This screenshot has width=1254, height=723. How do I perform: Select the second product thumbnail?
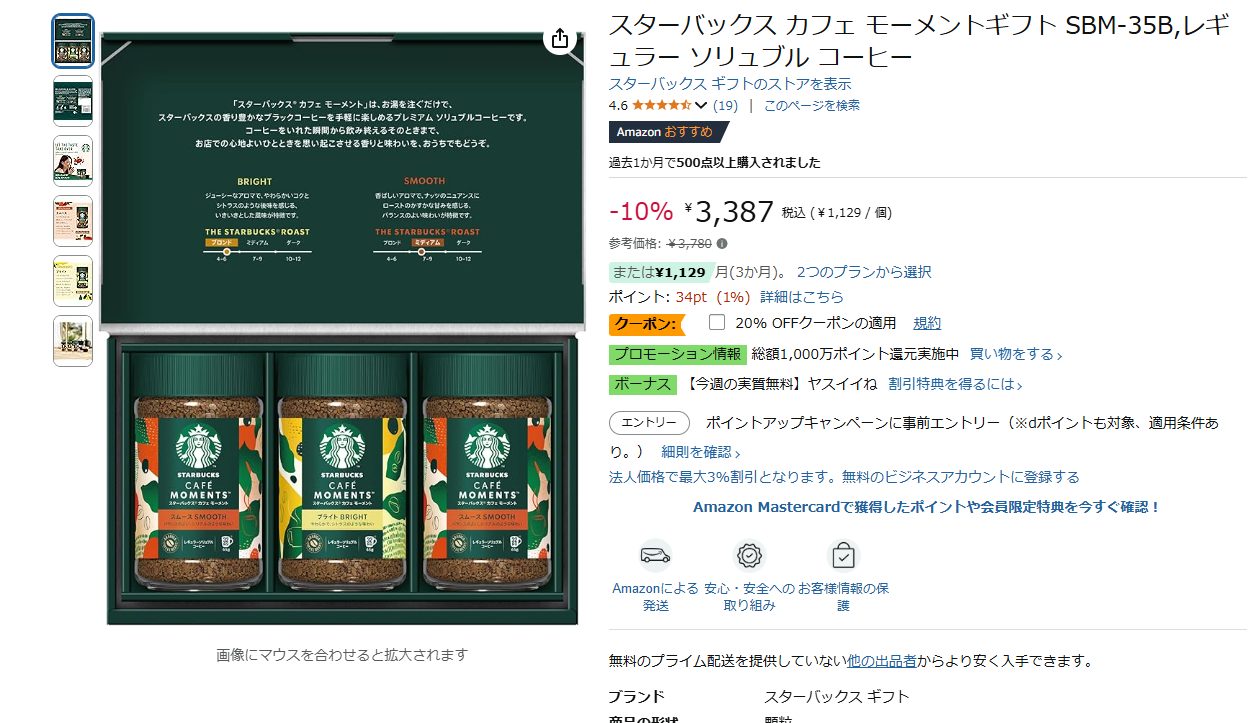pyautogui.click(x=73, y=101)
